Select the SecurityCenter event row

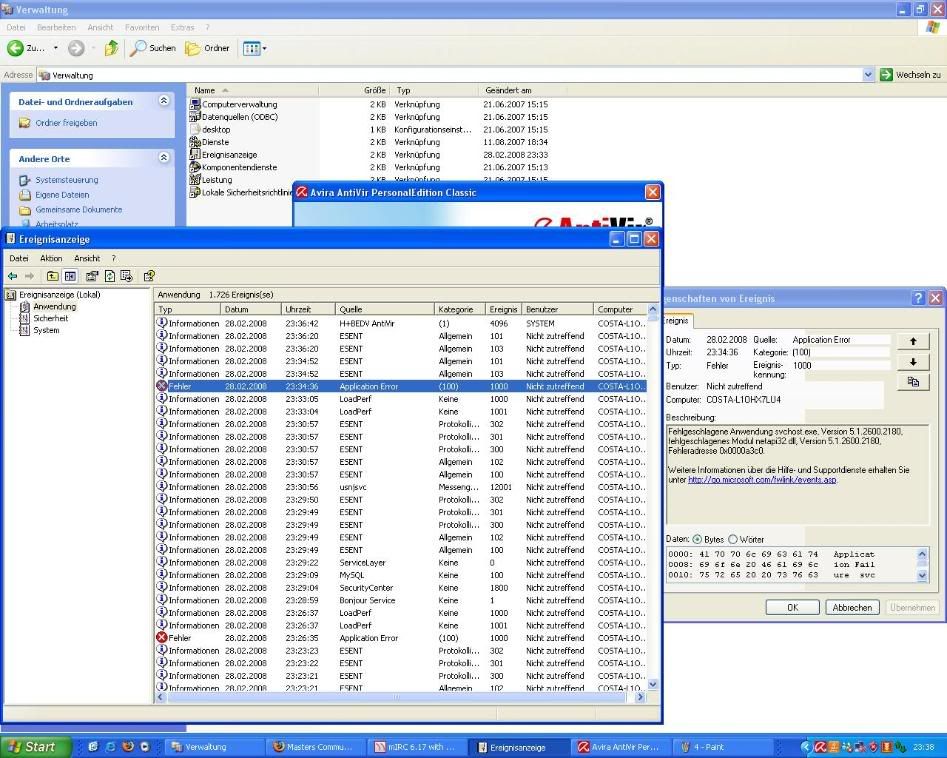(400, 587)
